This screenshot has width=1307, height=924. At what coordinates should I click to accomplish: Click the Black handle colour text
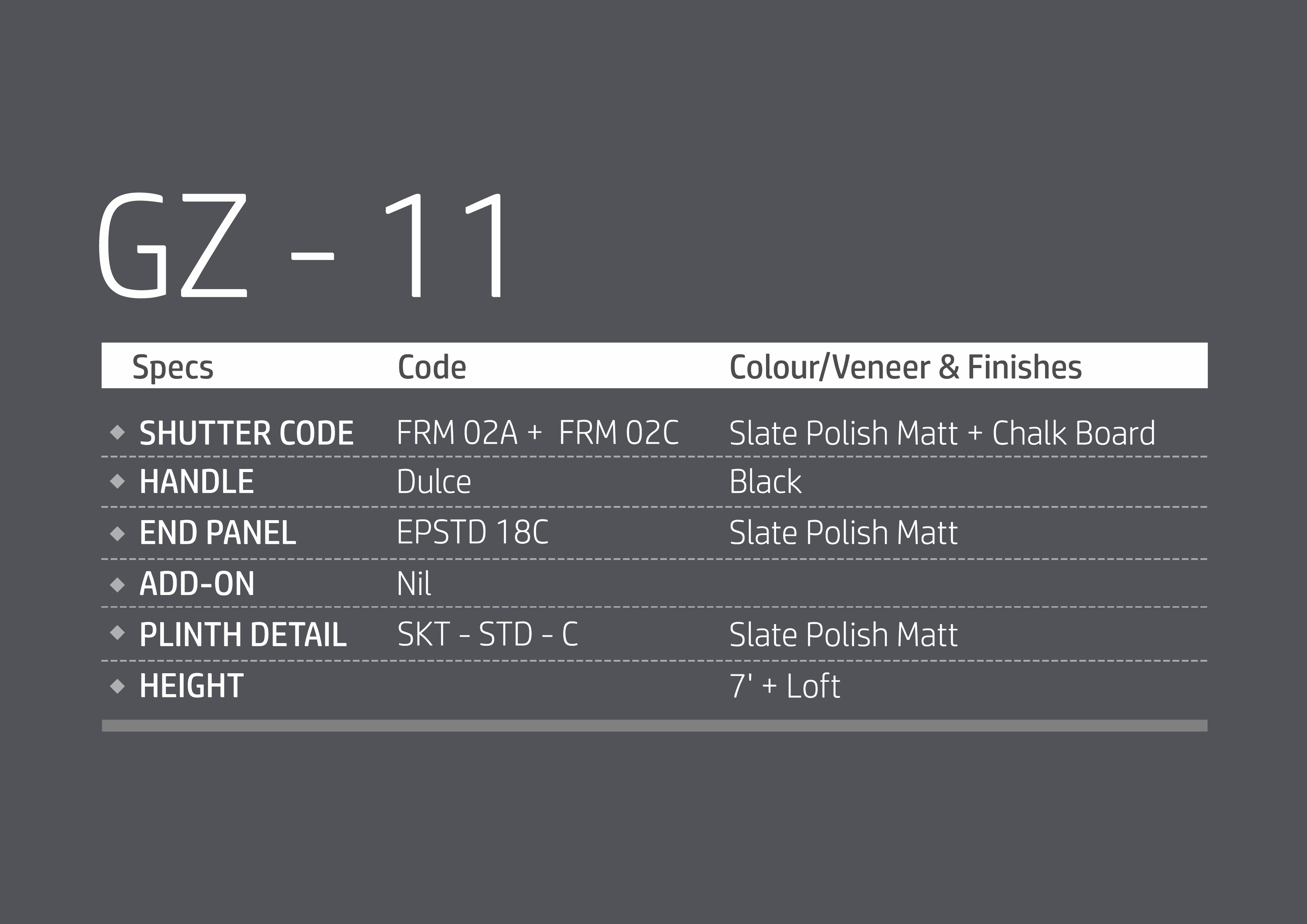[765, 482]
